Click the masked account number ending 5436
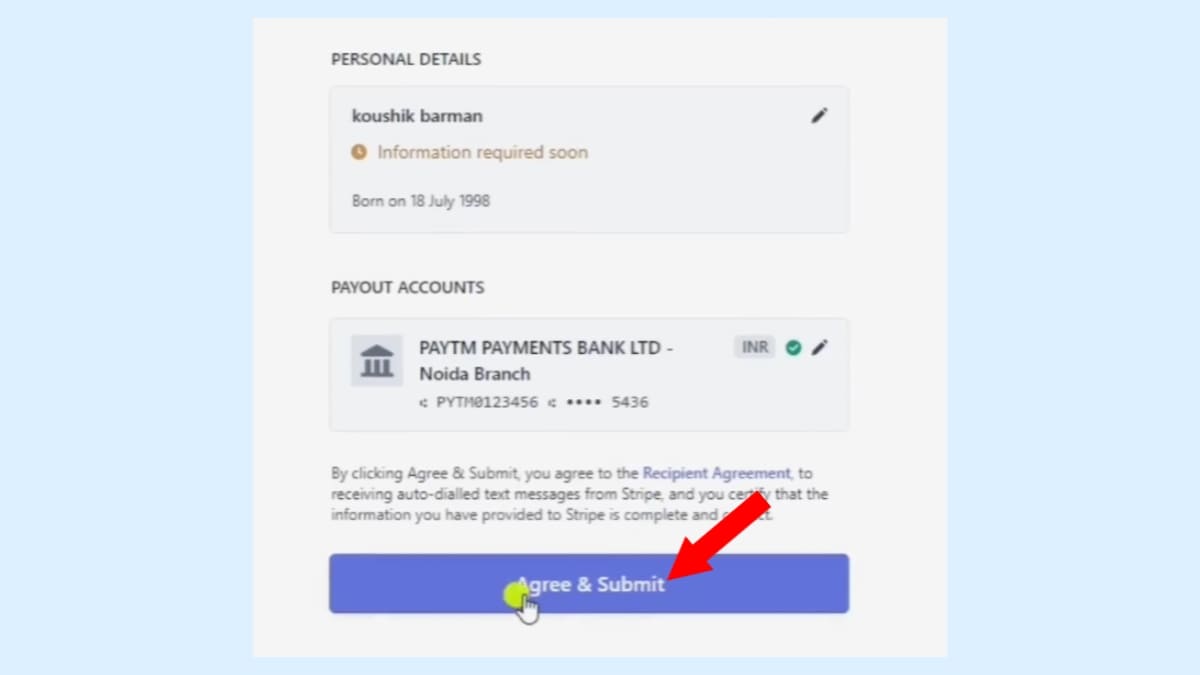Image resolution: width=1200 pixels, height=675 pixels. (x=607, y=403)
